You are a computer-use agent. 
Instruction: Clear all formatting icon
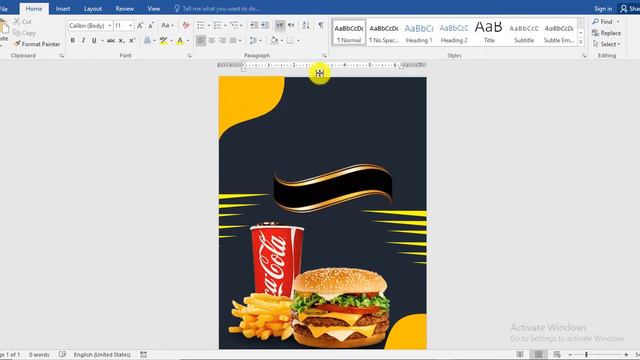[186, 25]
